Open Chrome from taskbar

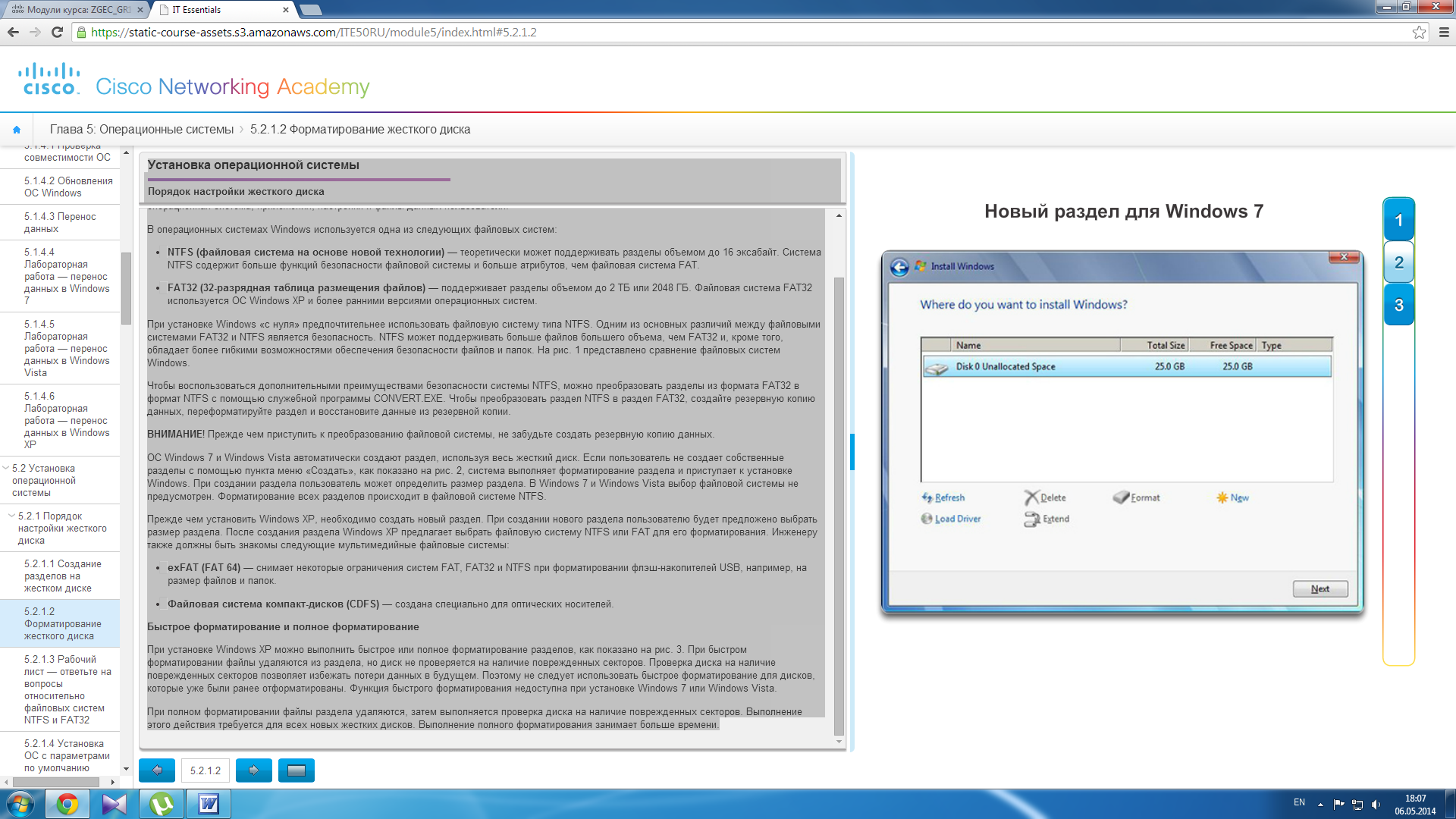coord(67,804)
